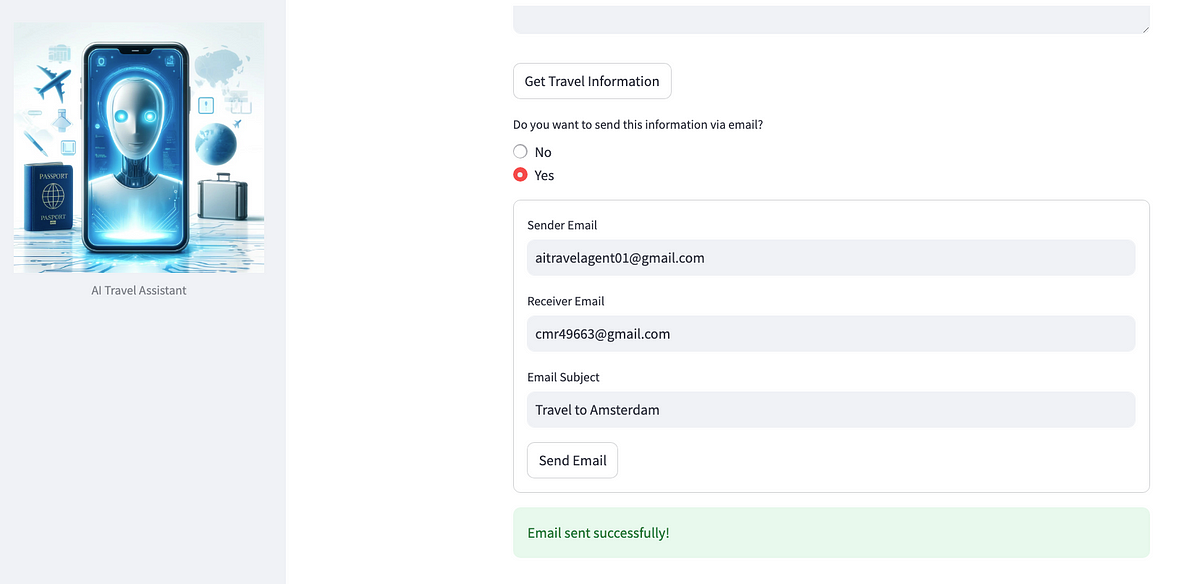The height and width of the screenshot is (584, 1200).
Task: Select the "No" radio option
Action: point(520,152)
